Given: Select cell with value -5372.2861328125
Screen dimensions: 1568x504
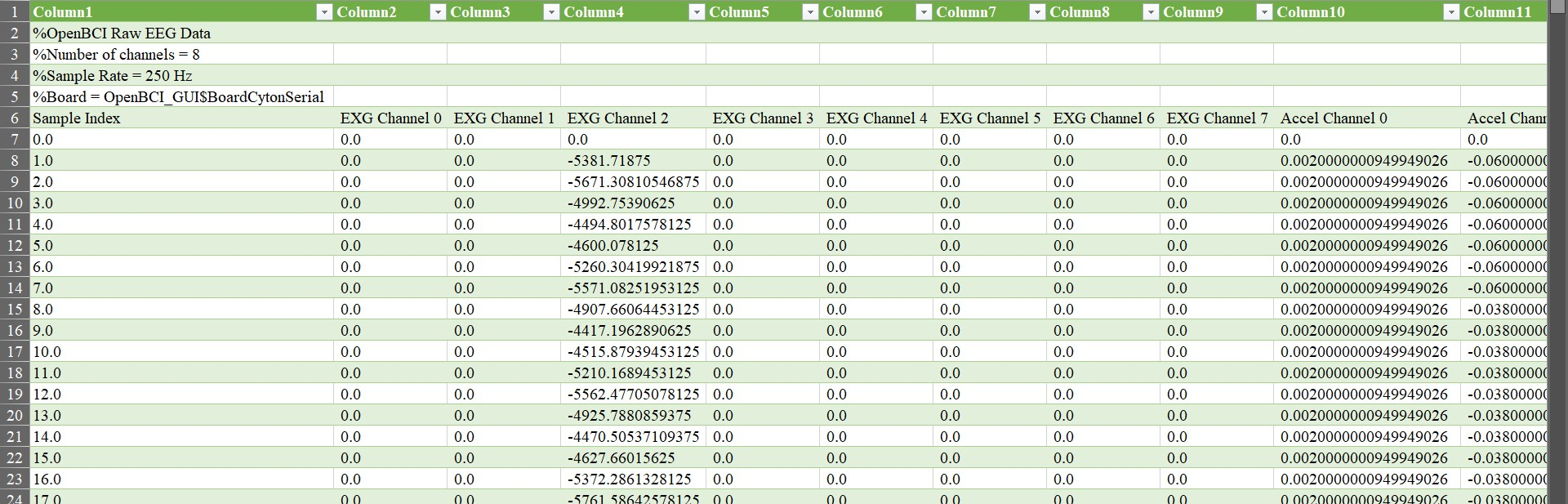Looking at the screenshot, I should [633, 479].
